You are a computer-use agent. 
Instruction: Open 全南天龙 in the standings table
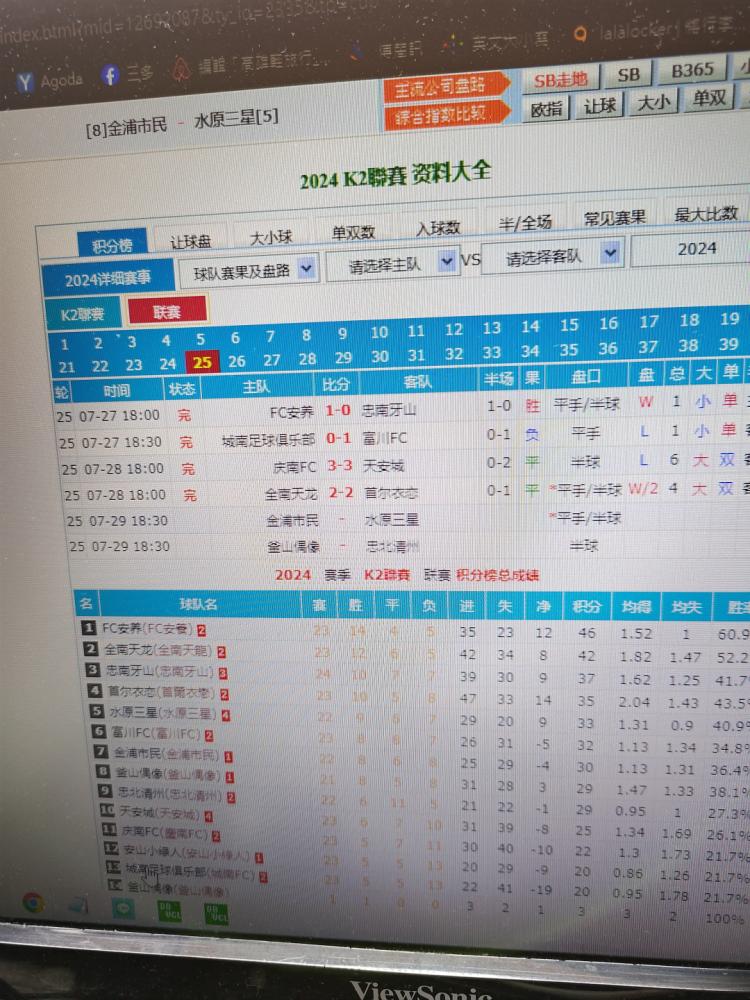click(x=158, y=651)
